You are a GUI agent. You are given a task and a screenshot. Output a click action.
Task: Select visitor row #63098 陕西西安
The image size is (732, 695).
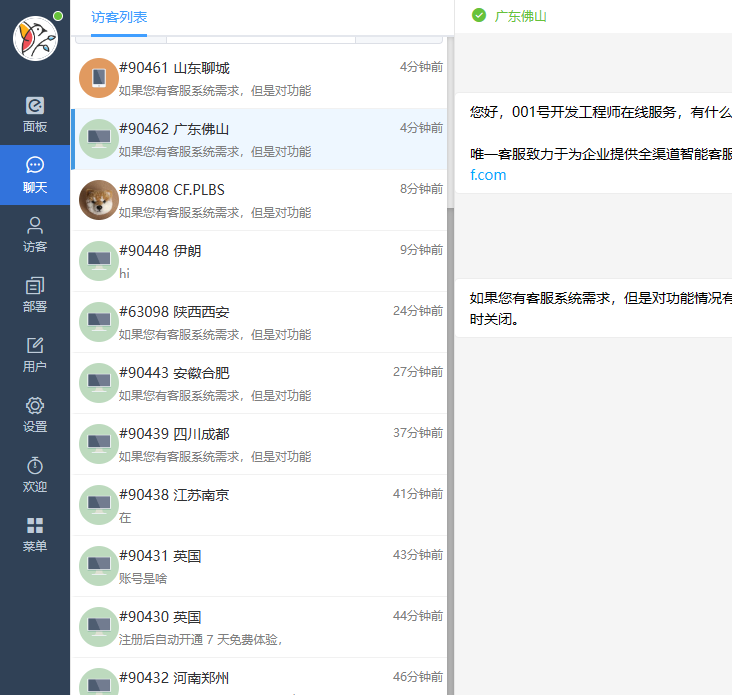259,322
